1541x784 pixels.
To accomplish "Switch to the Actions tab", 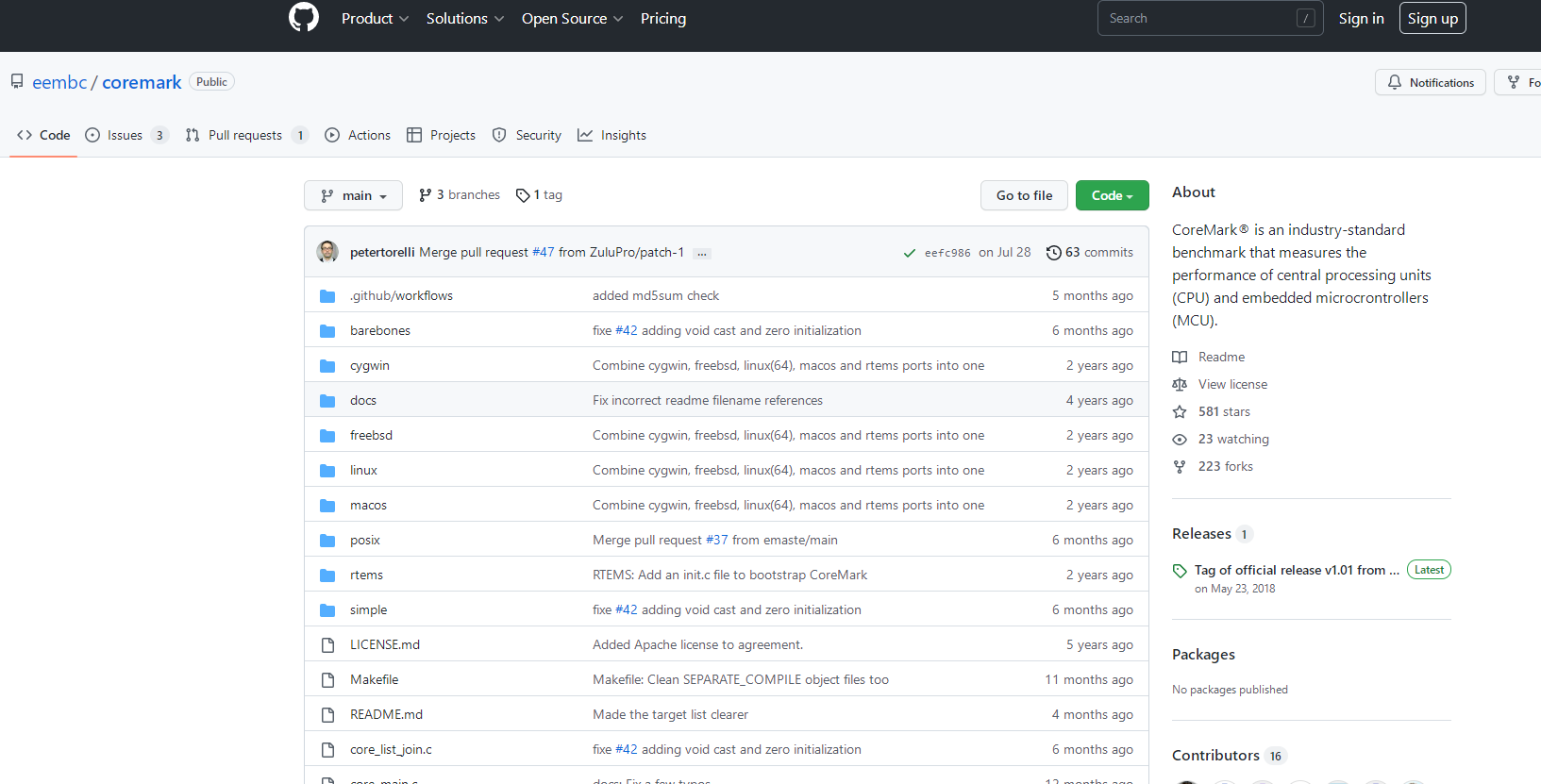I will [x=358, y=135].
